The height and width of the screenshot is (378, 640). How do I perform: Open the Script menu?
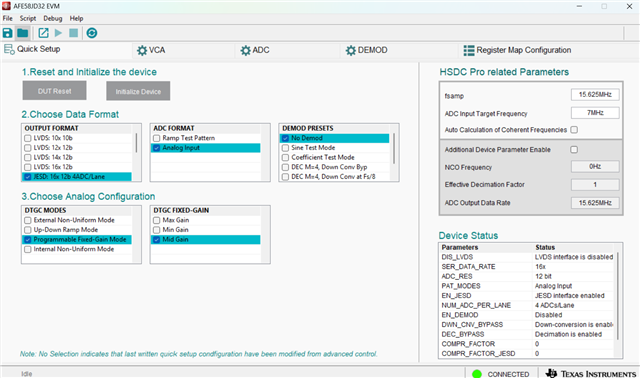click(x=28, y=18)
